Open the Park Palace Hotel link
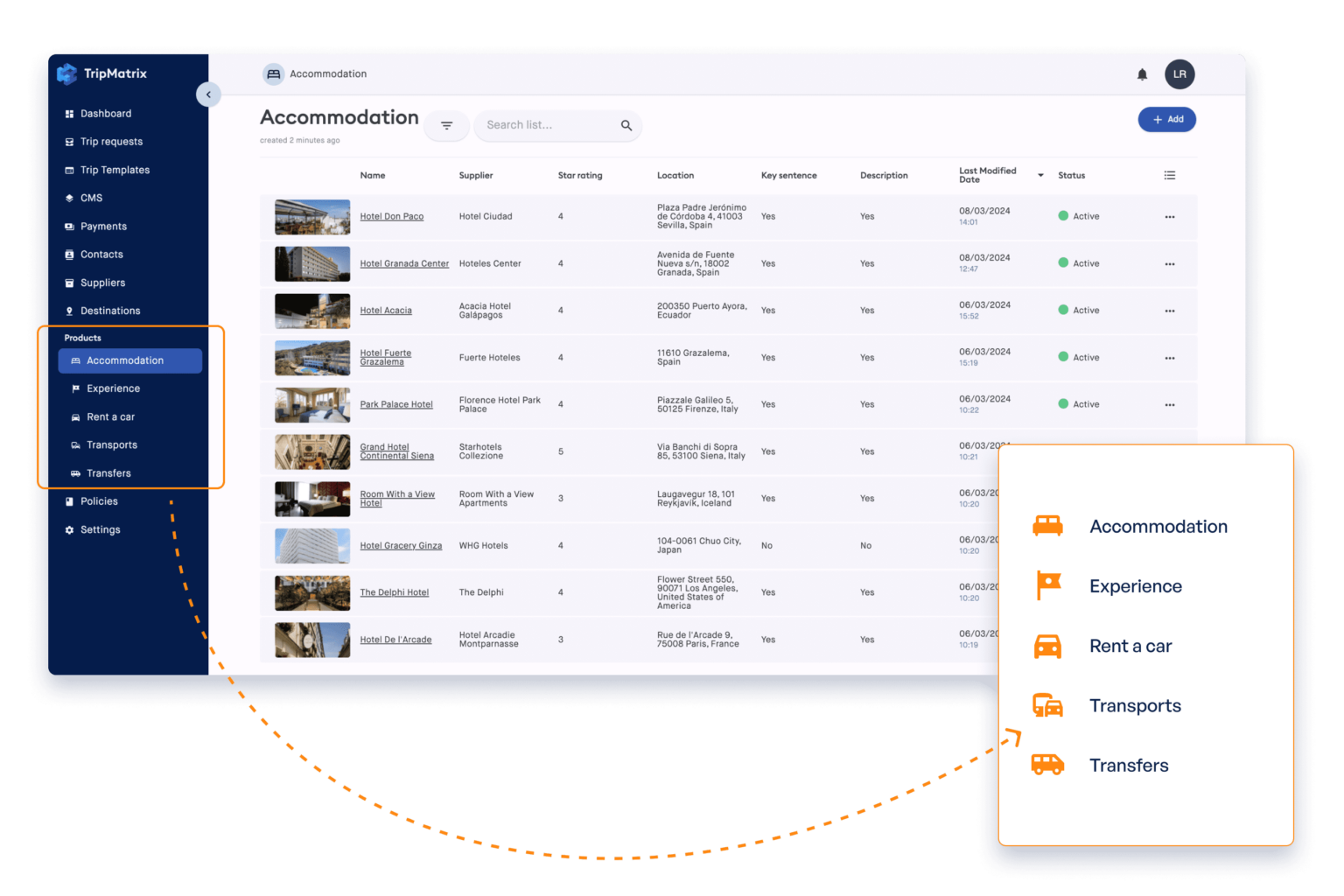The height and width of the screenshot is (896, 1344). pos(396,404)
